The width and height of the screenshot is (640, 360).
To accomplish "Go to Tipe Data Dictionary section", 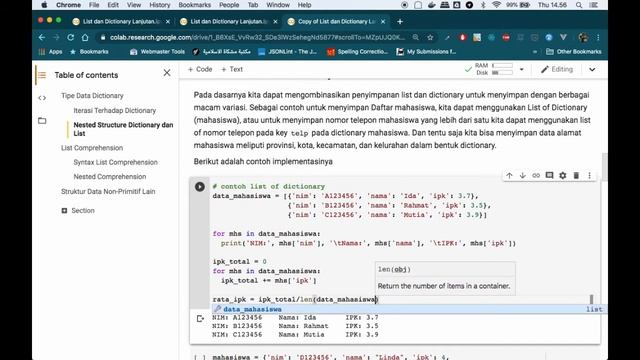I will click(x=92, y=96).
